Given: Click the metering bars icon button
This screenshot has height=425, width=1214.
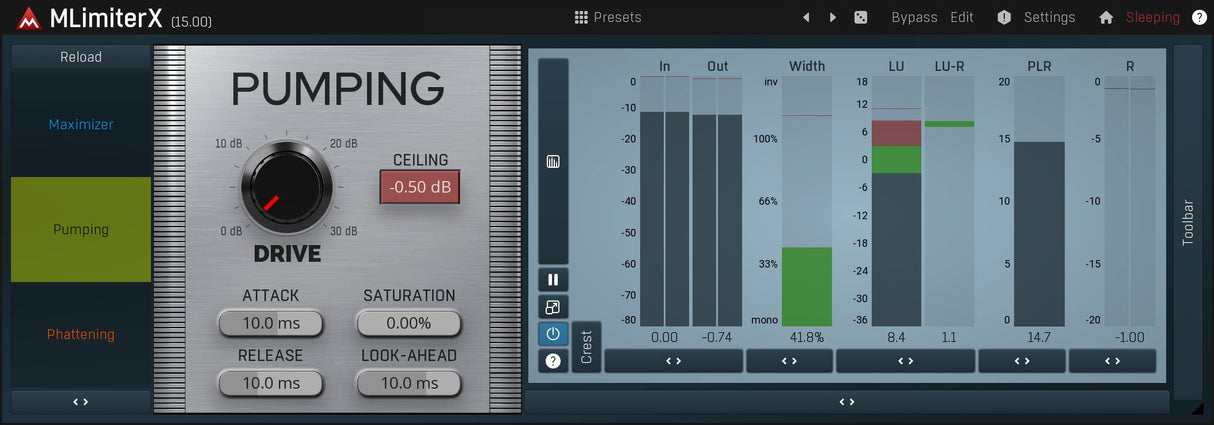Looking at the screenshot, I should [553, 161].
